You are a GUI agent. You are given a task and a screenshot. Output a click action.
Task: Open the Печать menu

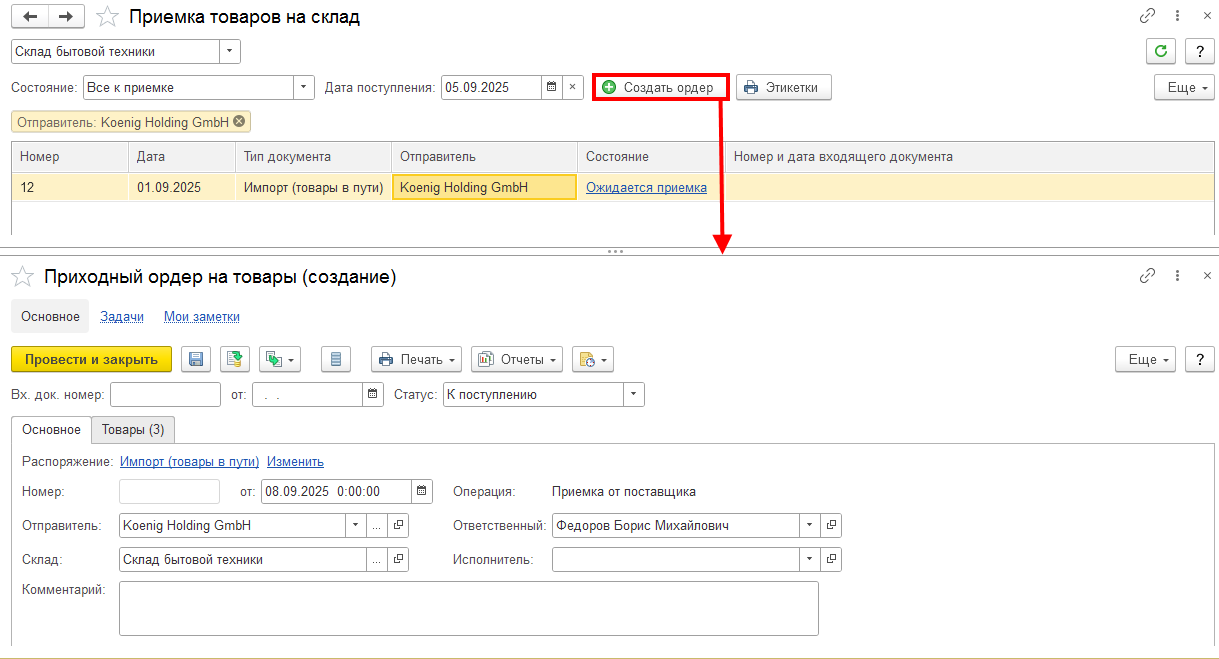pyautogui.click(x=417, y=359)
